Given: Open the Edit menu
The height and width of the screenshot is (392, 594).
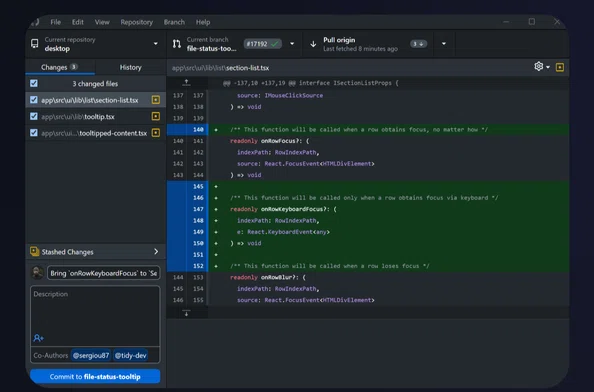Looking at the screenshot, I should pos(78,22).
